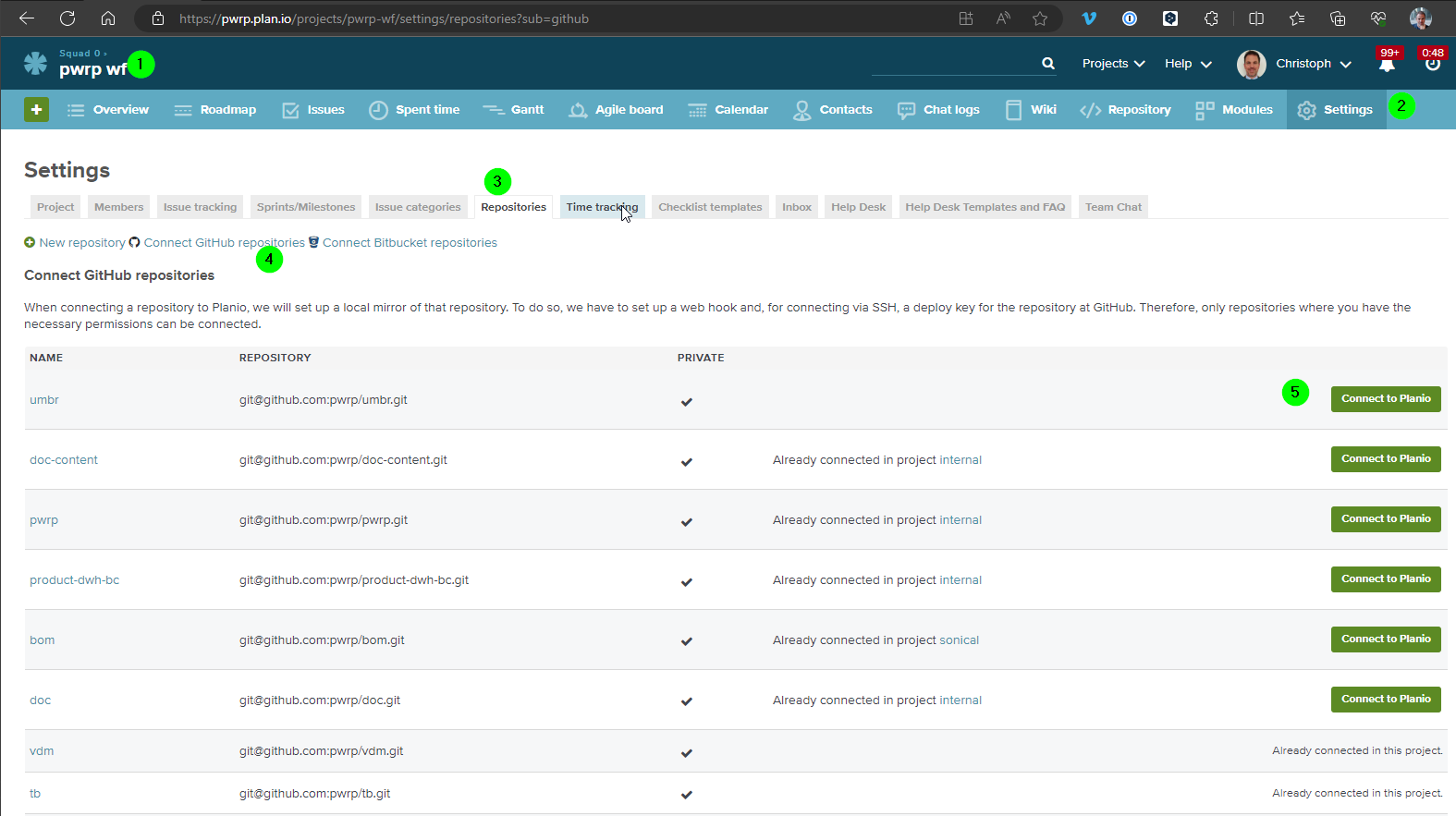The width and height of the screenshot is (1456, 816).
Task: Switch to the Team Chat tab
Action: 1114,207
